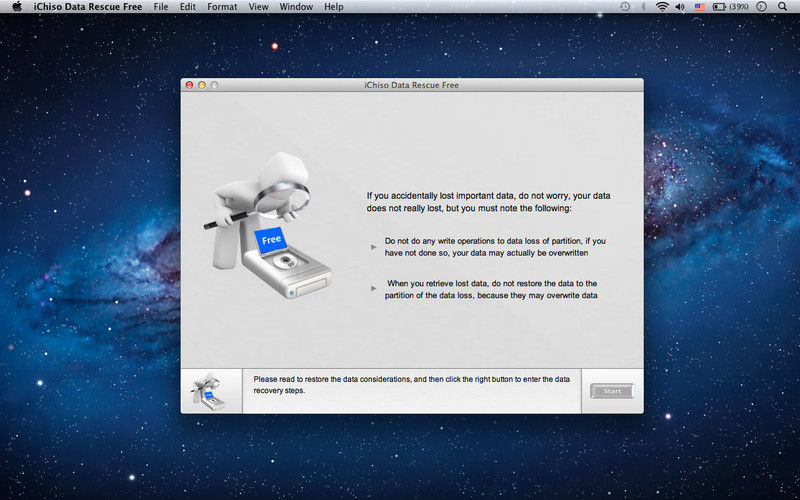Open the iChiso Data Rescue Free app menu

(88, 7)
